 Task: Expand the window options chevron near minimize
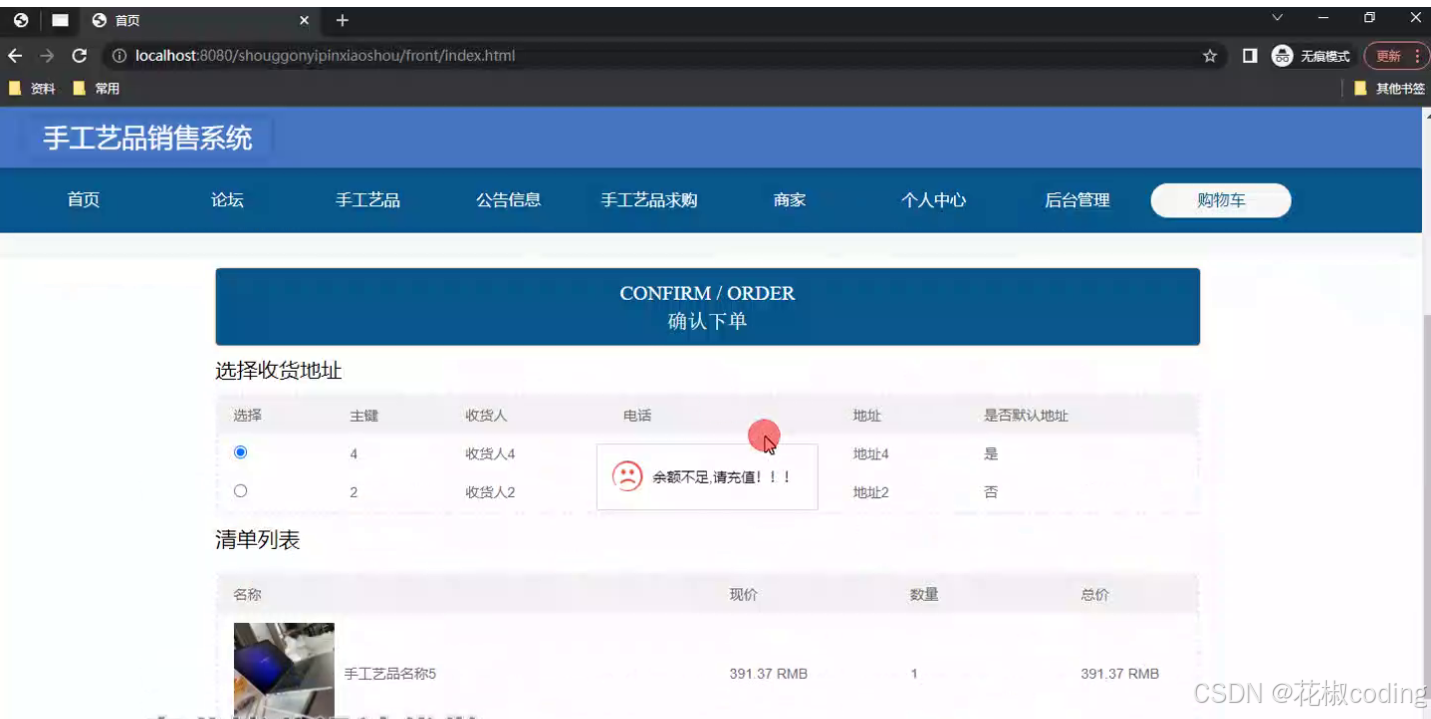click(1276, 18)
